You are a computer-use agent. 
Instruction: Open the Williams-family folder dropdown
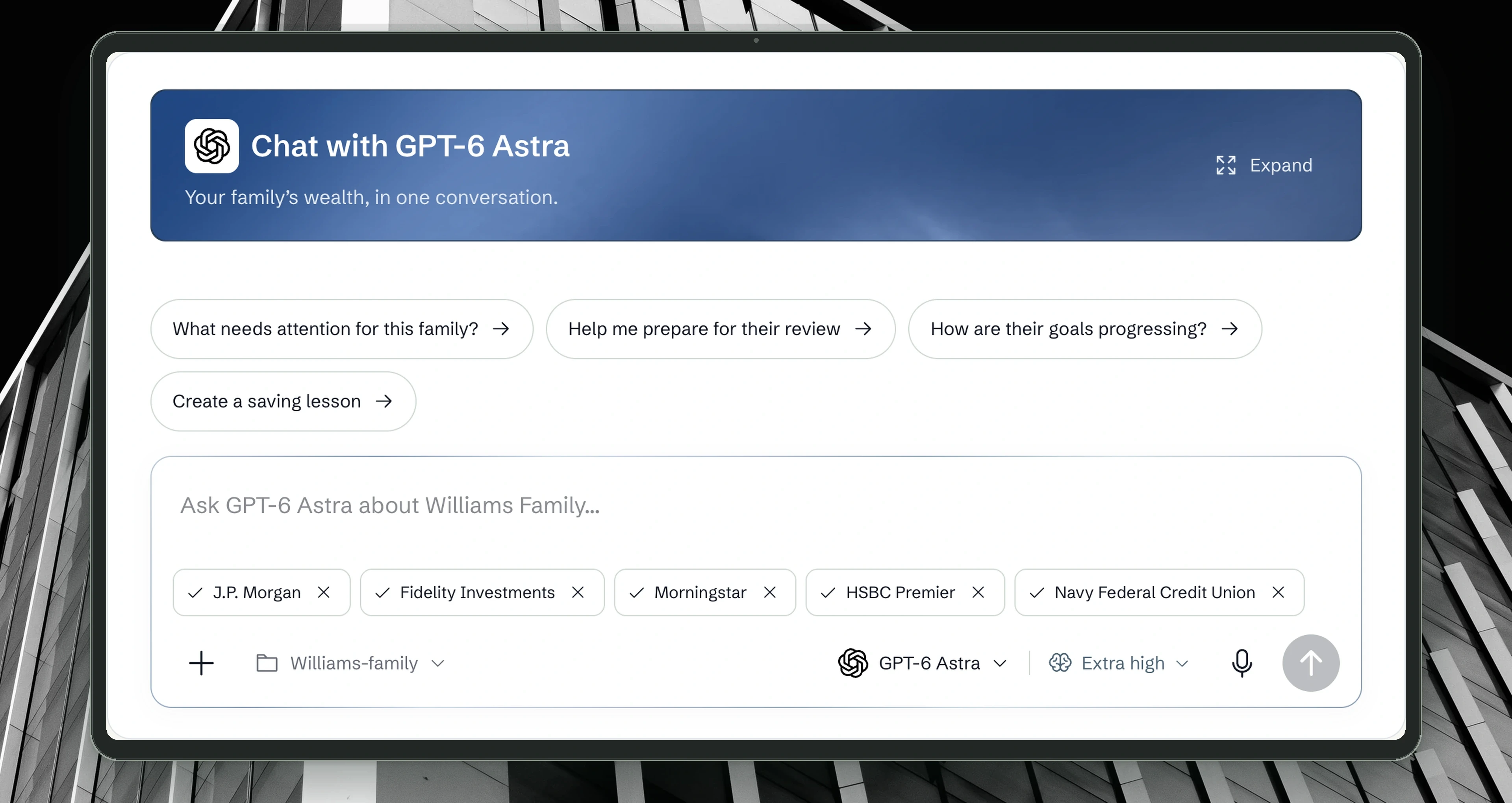tap(351, 663)
